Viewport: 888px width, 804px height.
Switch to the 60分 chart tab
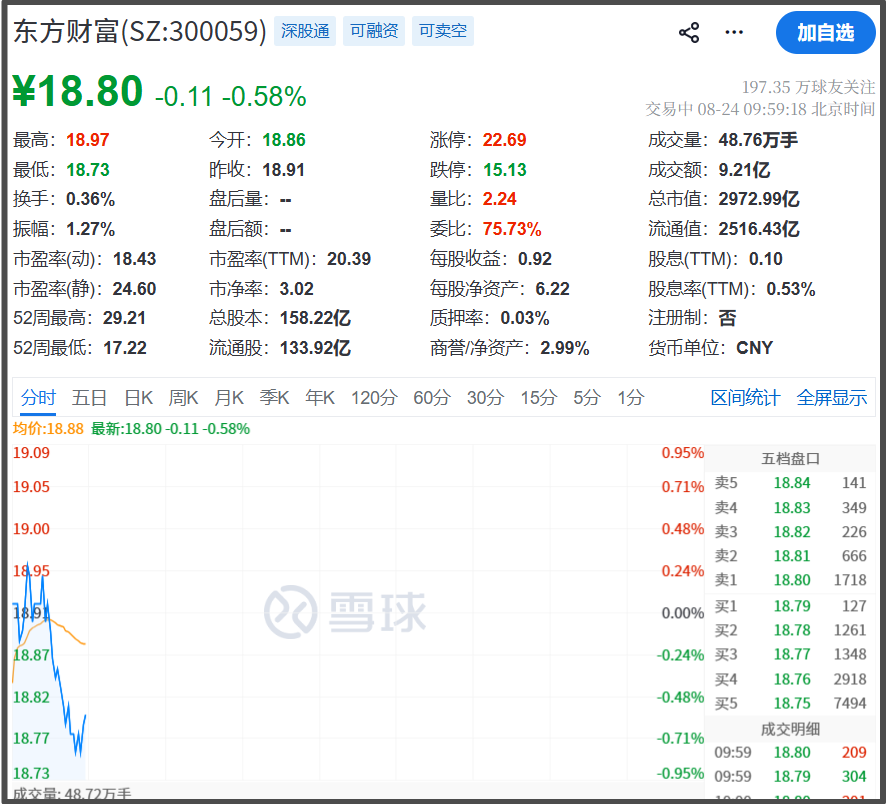(x=432, y=397)
